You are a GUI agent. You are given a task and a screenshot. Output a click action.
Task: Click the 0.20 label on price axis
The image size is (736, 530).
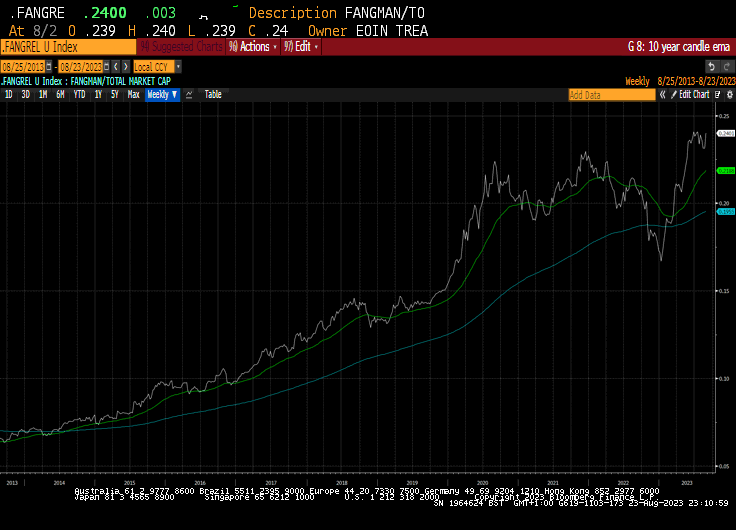click(x=724, y=203)
